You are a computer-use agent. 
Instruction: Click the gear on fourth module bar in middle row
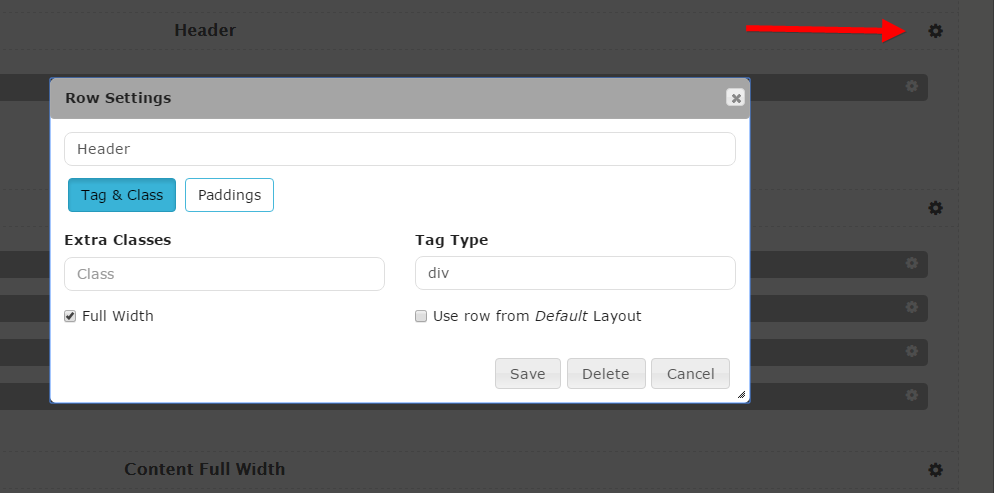pyautogui.click(x=911, y=395)
